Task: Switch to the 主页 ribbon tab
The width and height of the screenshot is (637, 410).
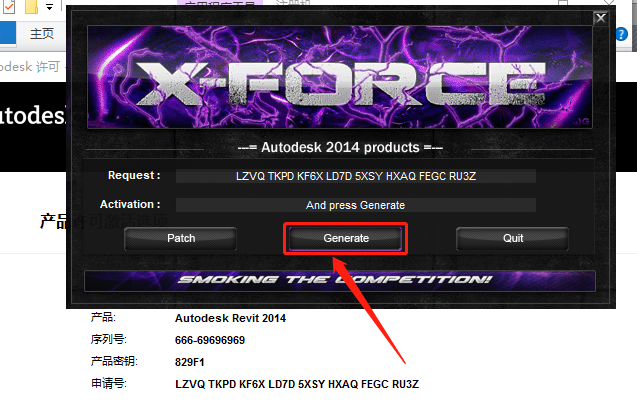Action: click(42, 34)
